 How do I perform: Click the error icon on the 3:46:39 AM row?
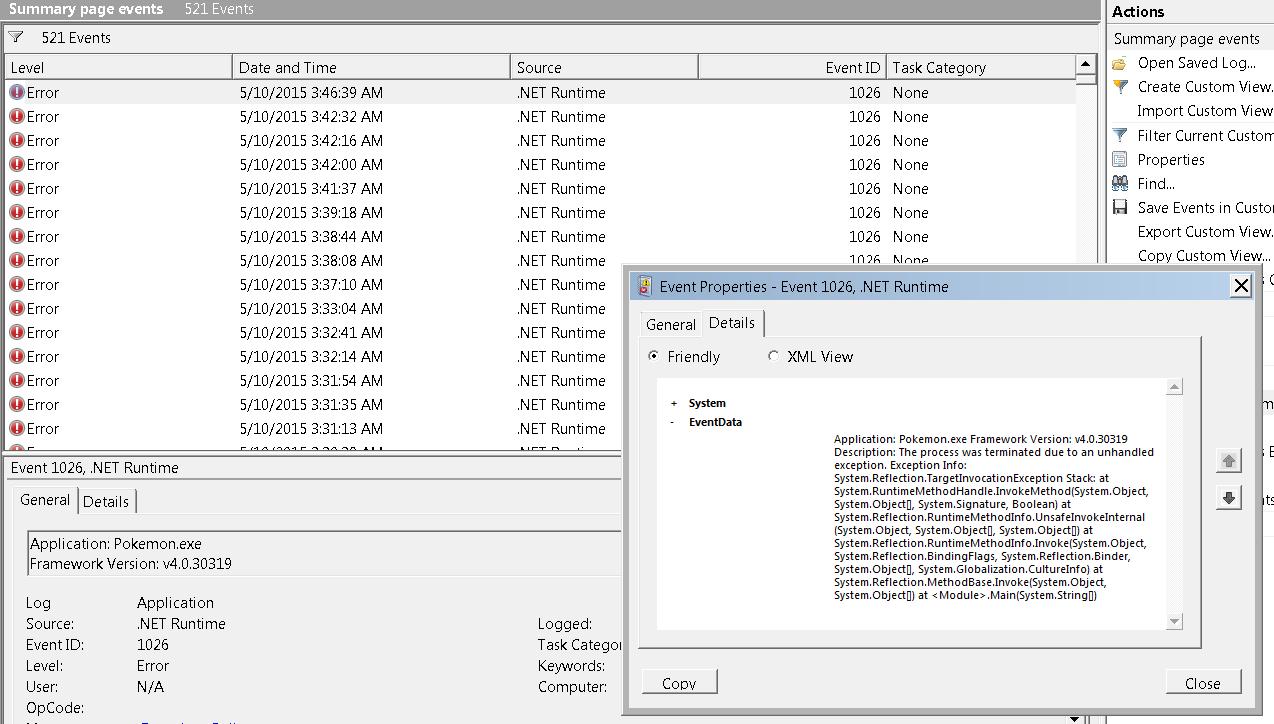click(17, 92)
